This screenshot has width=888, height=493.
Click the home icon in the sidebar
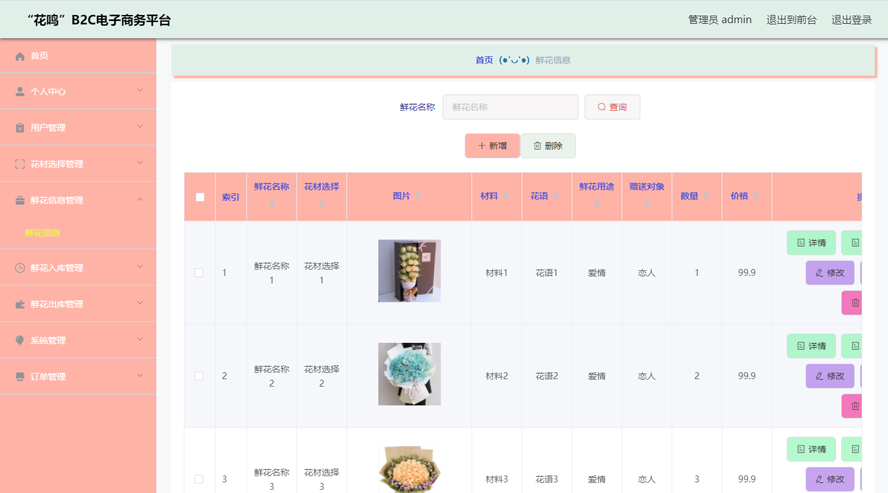point(20,56)
